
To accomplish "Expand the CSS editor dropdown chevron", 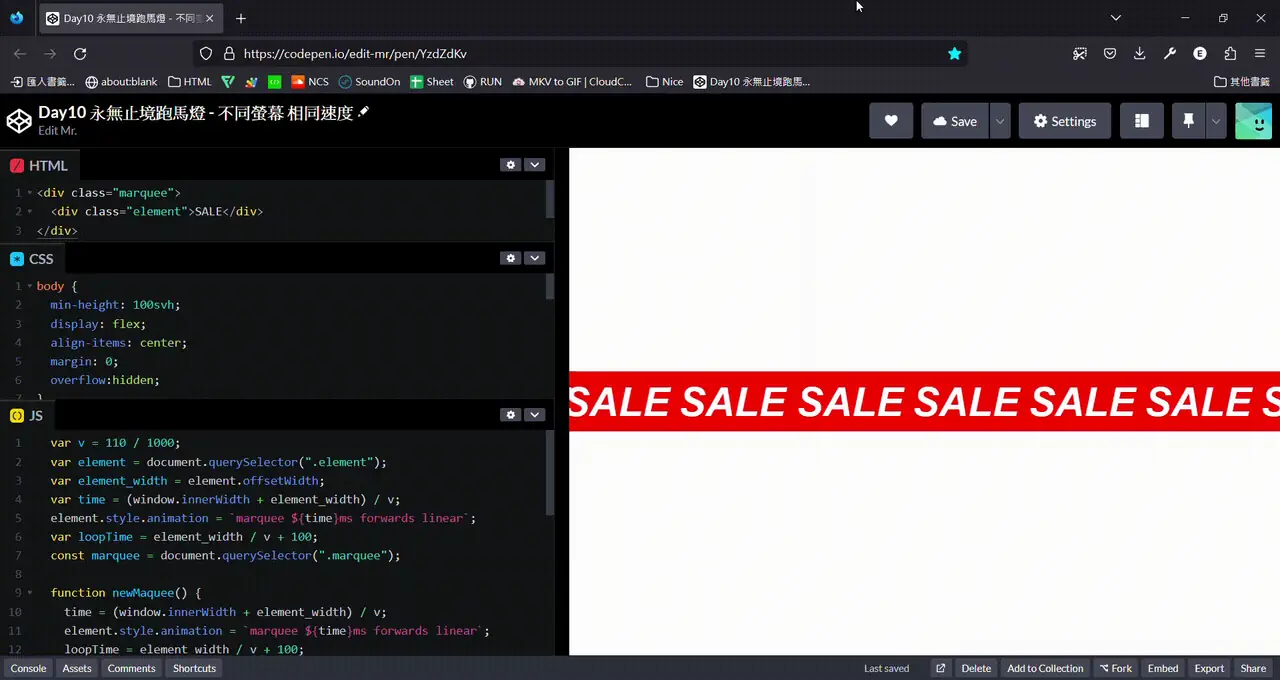I will (535, 258).
